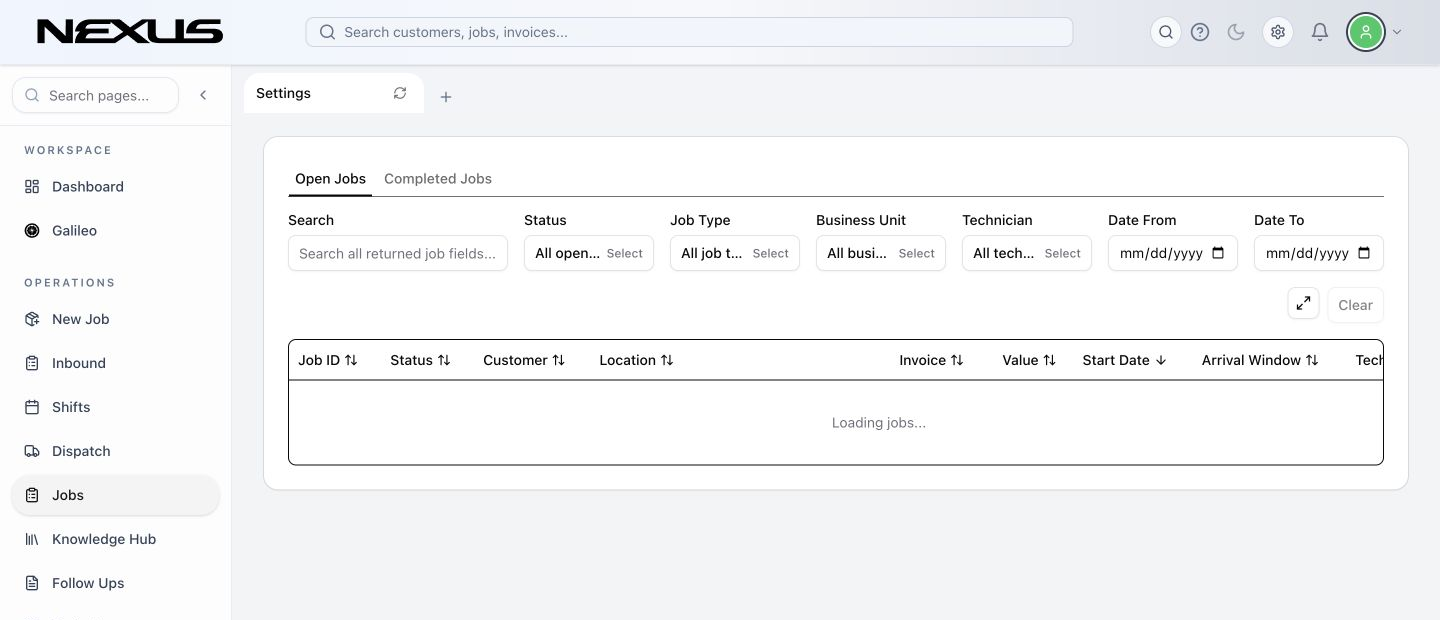Click the Jobs icon in sidebar
This screenshot has height=620, width=1440.
click(32, 495)
